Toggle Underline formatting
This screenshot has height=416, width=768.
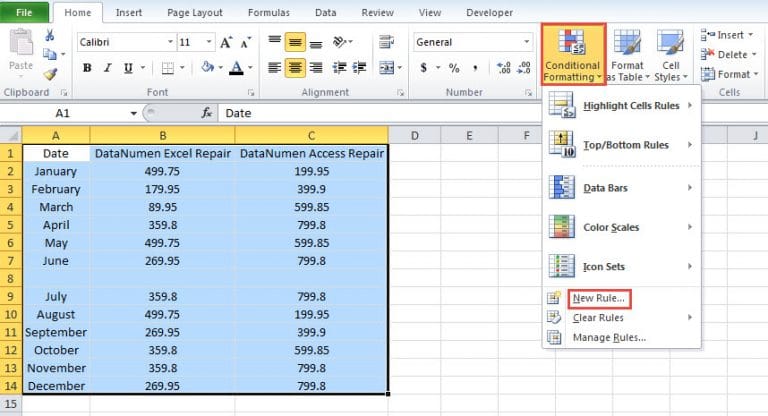point(128,68)
